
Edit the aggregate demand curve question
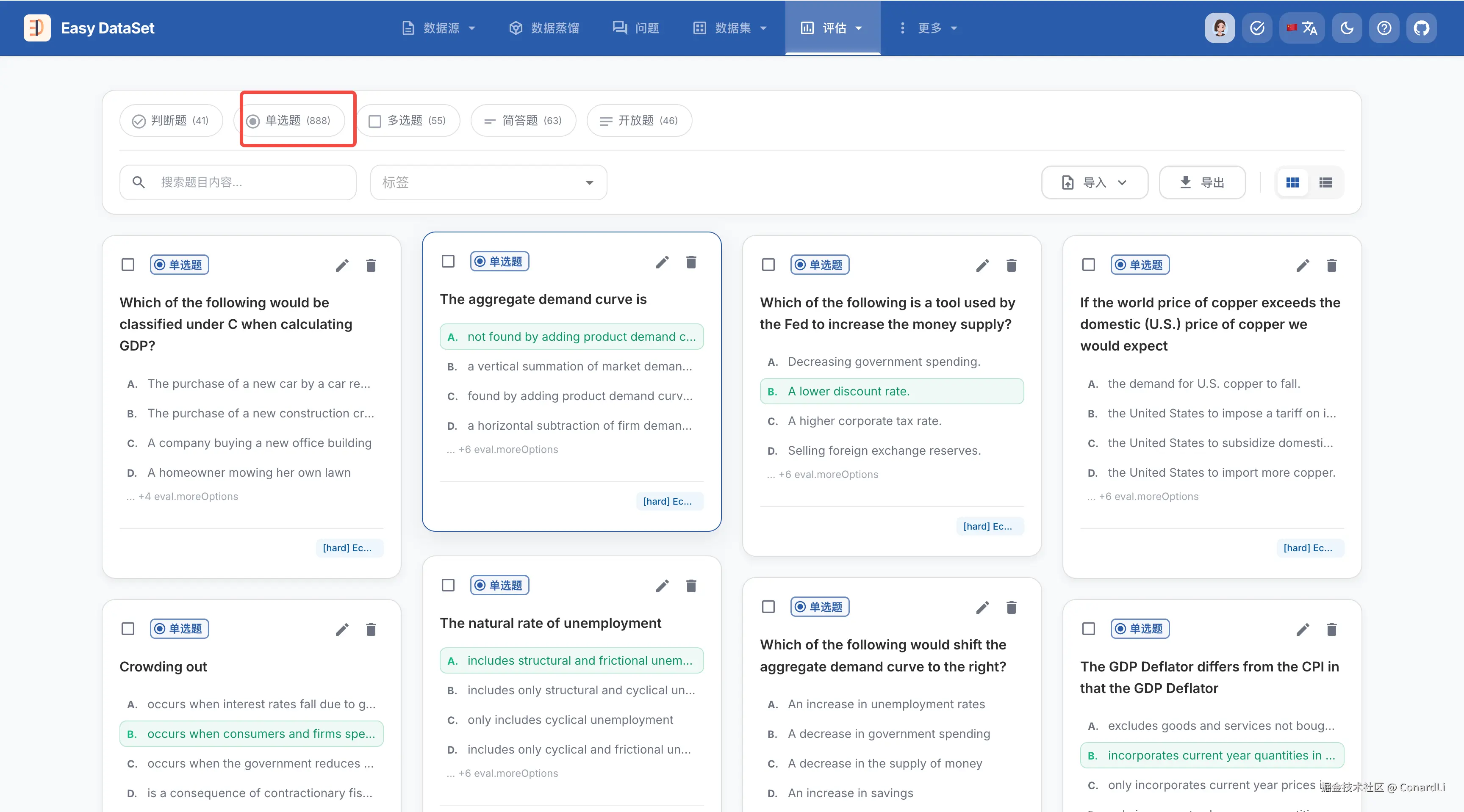pos(662,262)
